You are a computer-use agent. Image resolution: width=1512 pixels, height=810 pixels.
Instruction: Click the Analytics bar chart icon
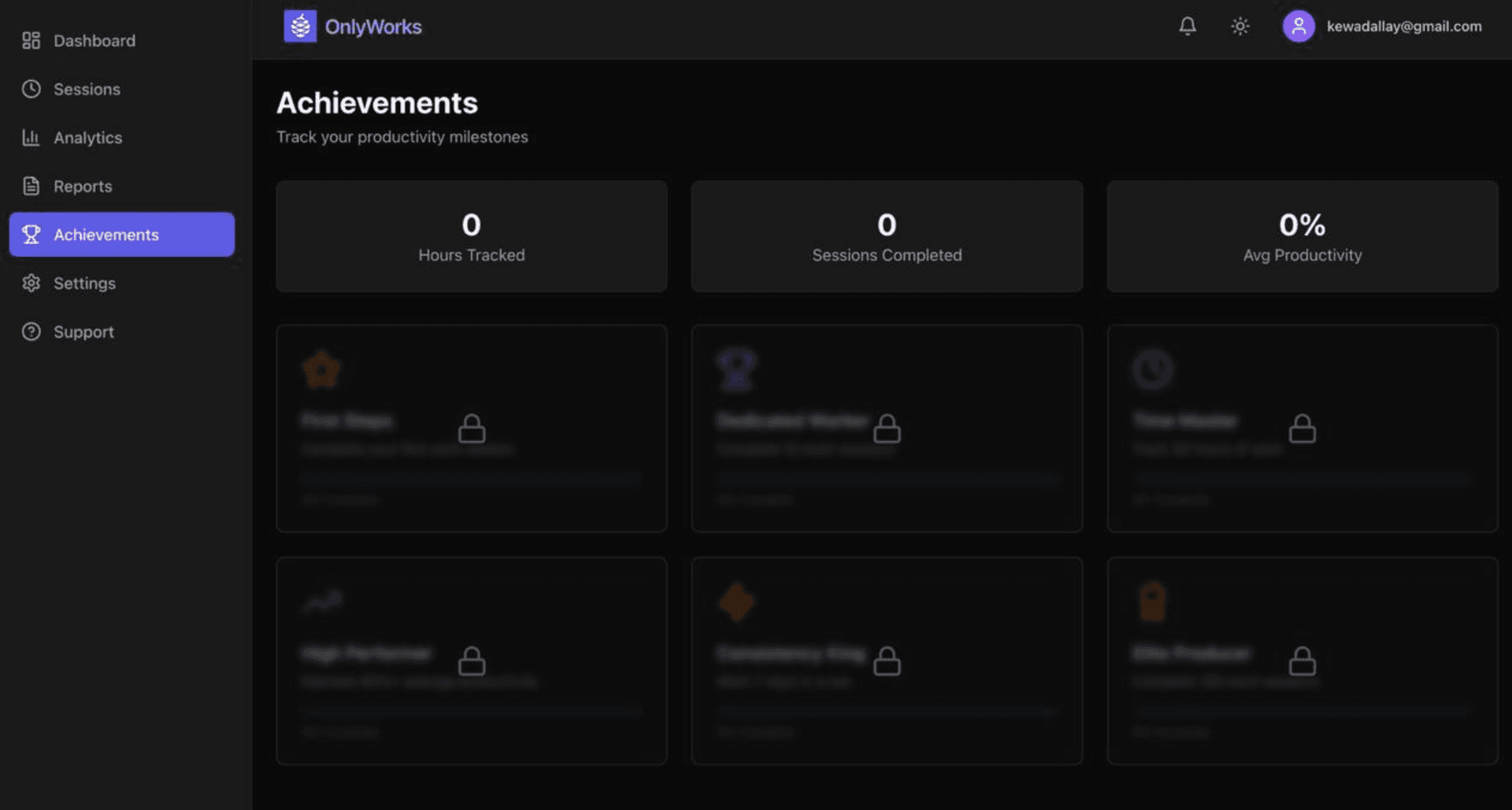(31, 137)
